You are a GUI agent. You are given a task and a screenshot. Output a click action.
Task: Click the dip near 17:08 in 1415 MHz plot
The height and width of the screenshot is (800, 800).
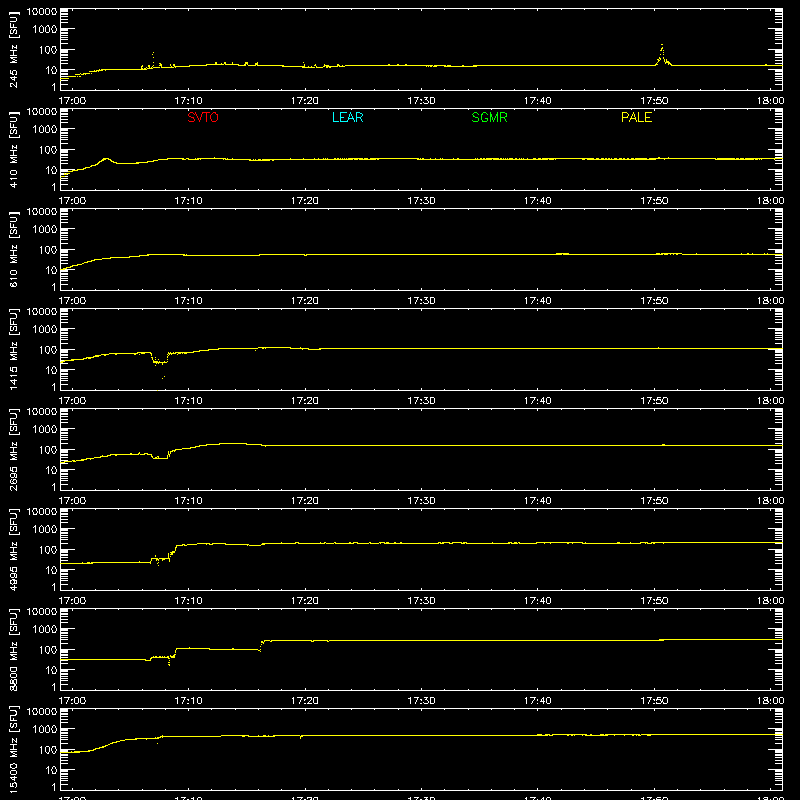tap(160, 359)
